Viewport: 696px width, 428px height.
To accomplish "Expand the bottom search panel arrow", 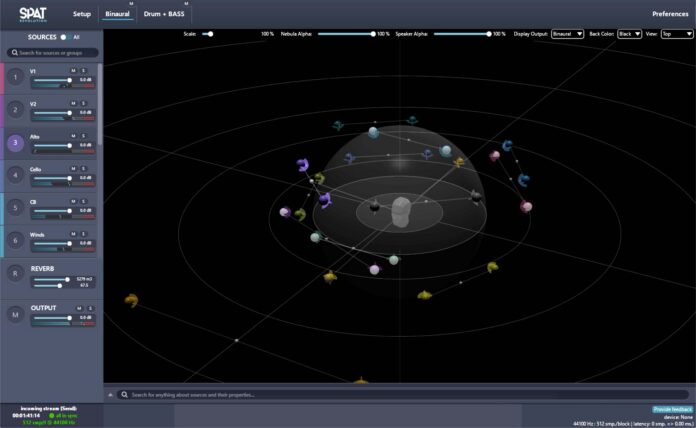I will [111, 395].
